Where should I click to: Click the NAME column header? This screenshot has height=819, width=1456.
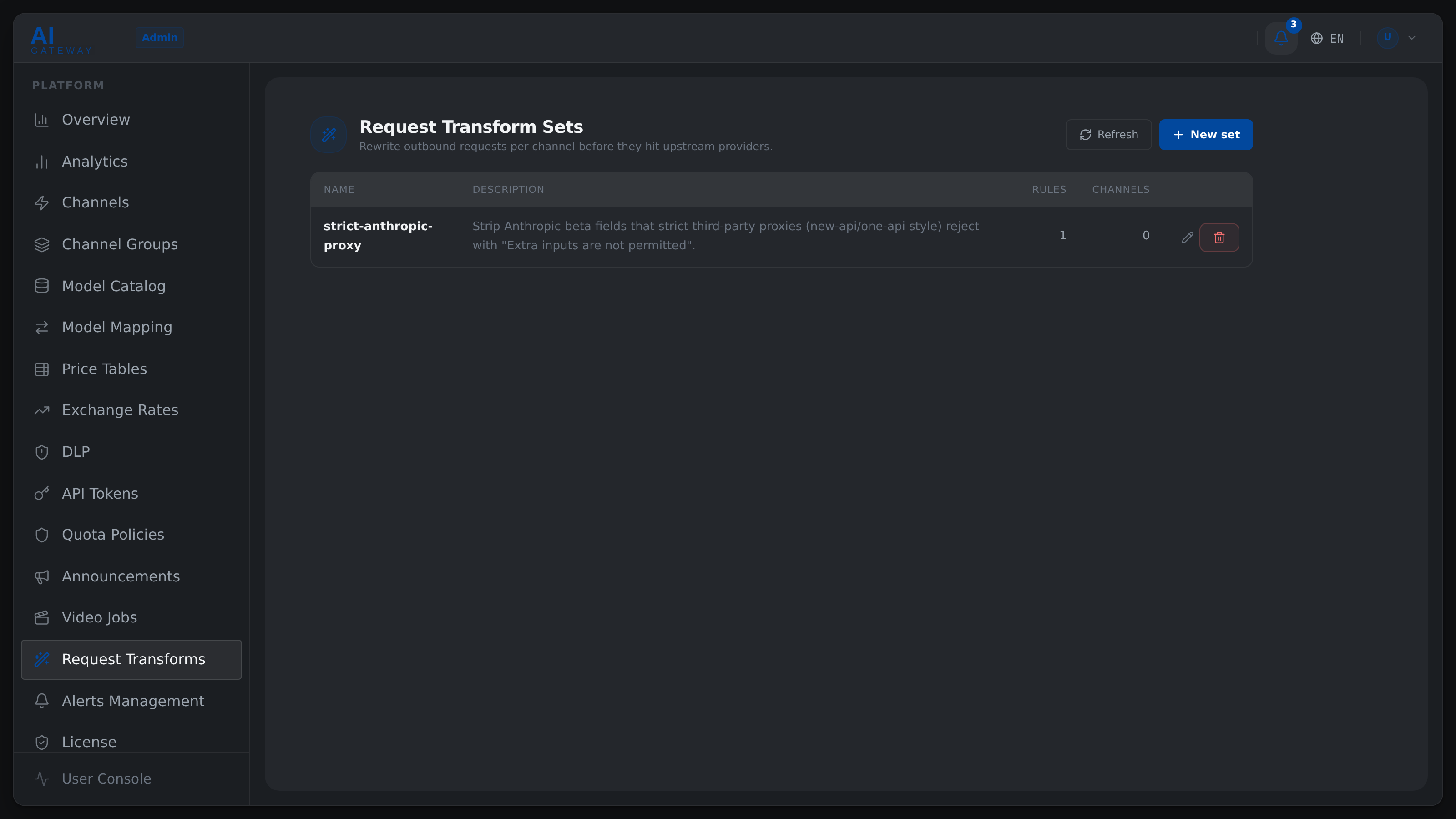click(339, 189)
